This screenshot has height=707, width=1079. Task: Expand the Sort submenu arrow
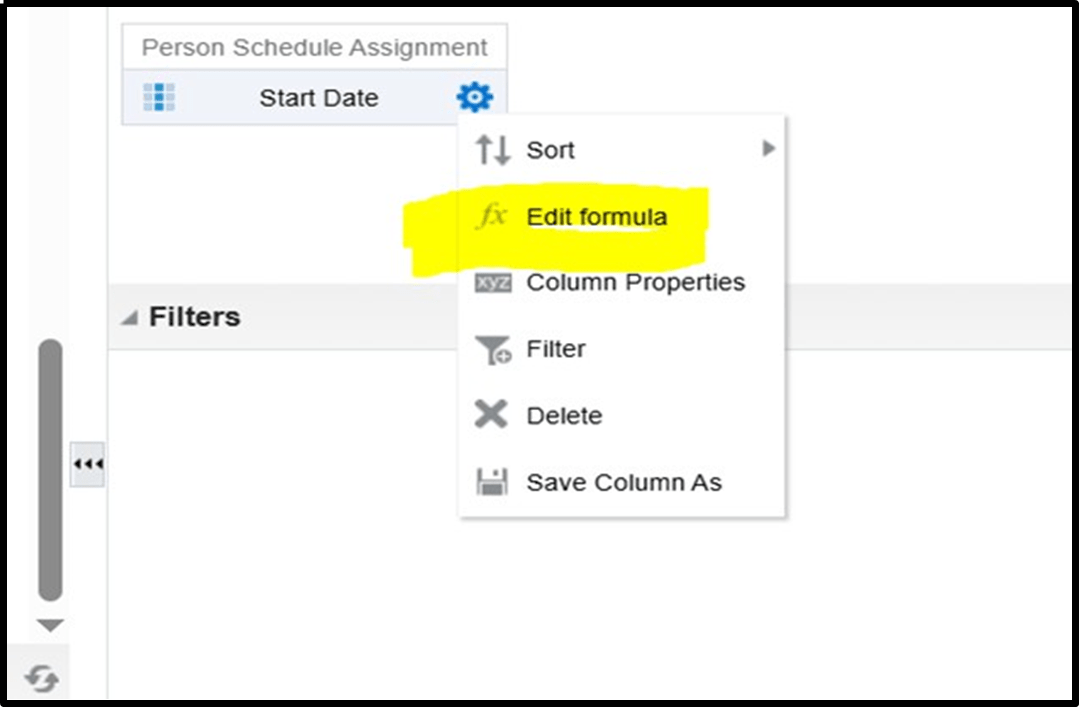[x=769, y=148]
